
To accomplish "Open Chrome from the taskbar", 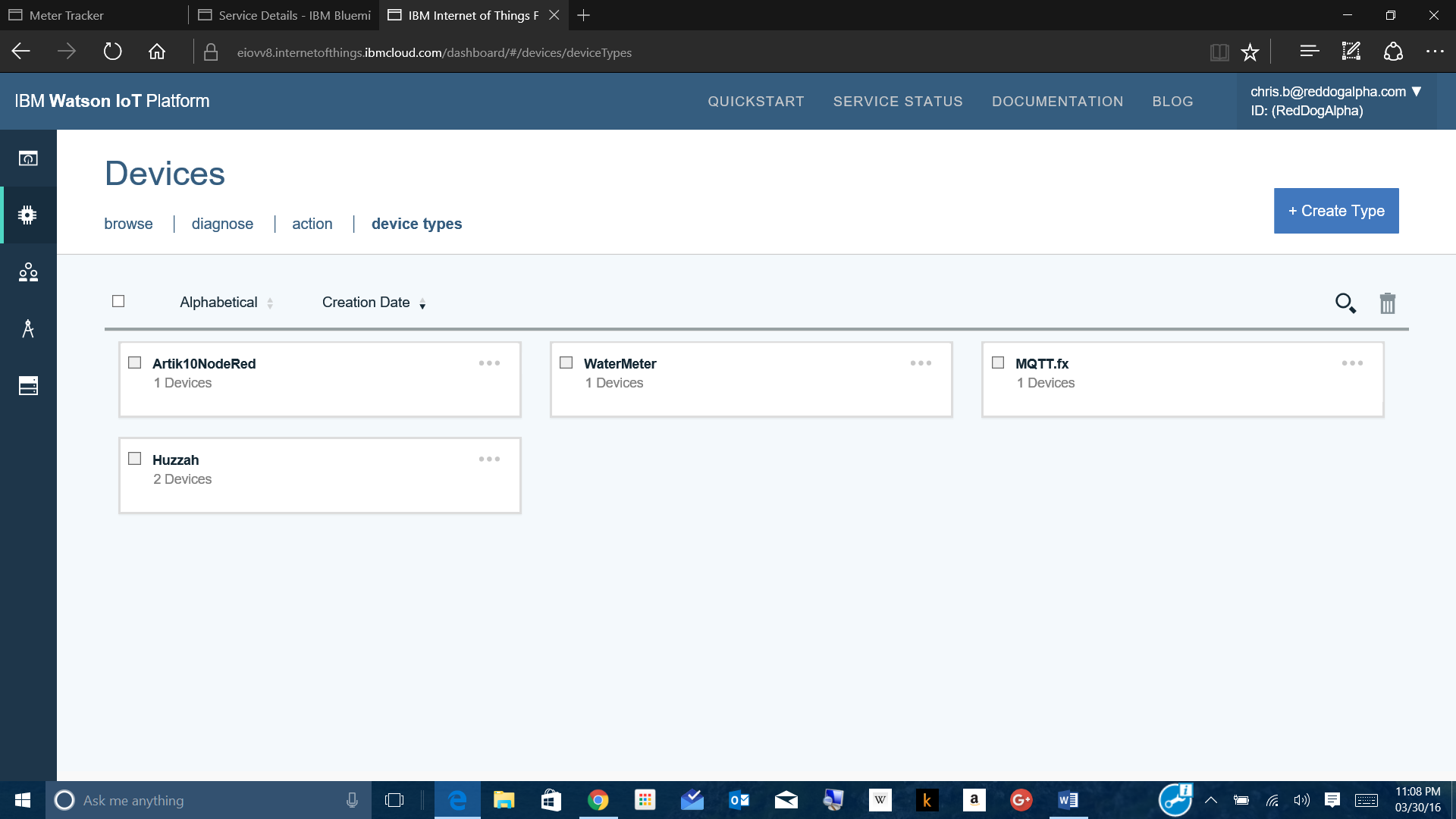I will pyautogui.click(x=598, y=800).
